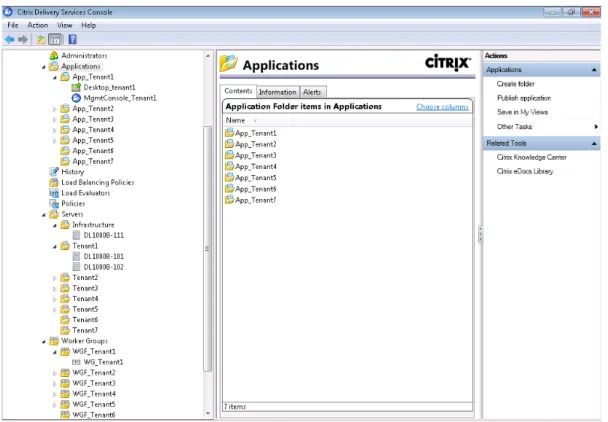This screenshot has width=608, height=422.
Task: Click App_Tenant3 folder icon in Contents list
Action: point(230,155)
